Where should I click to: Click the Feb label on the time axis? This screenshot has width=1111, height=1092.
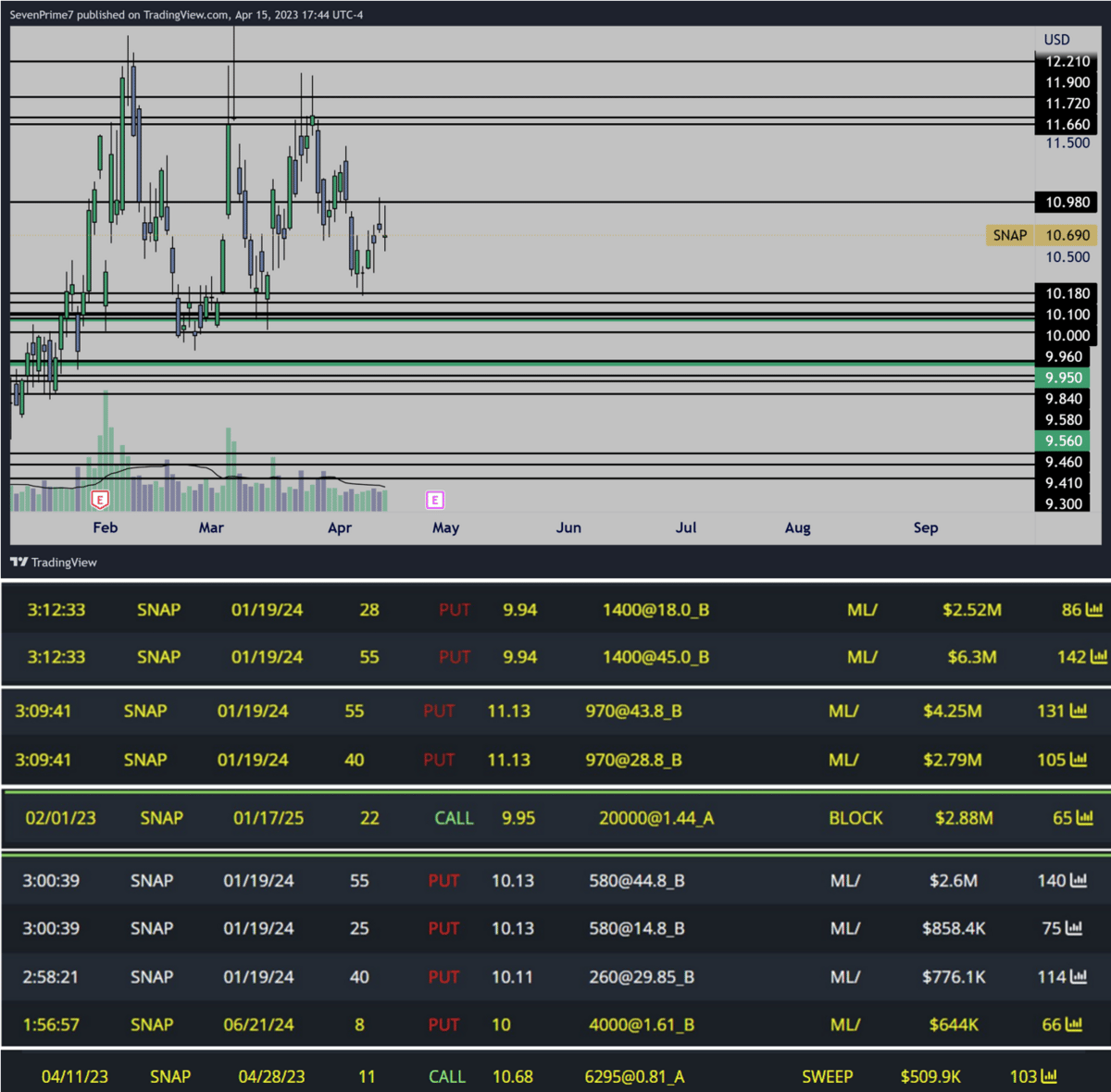[x=106, y=527]
